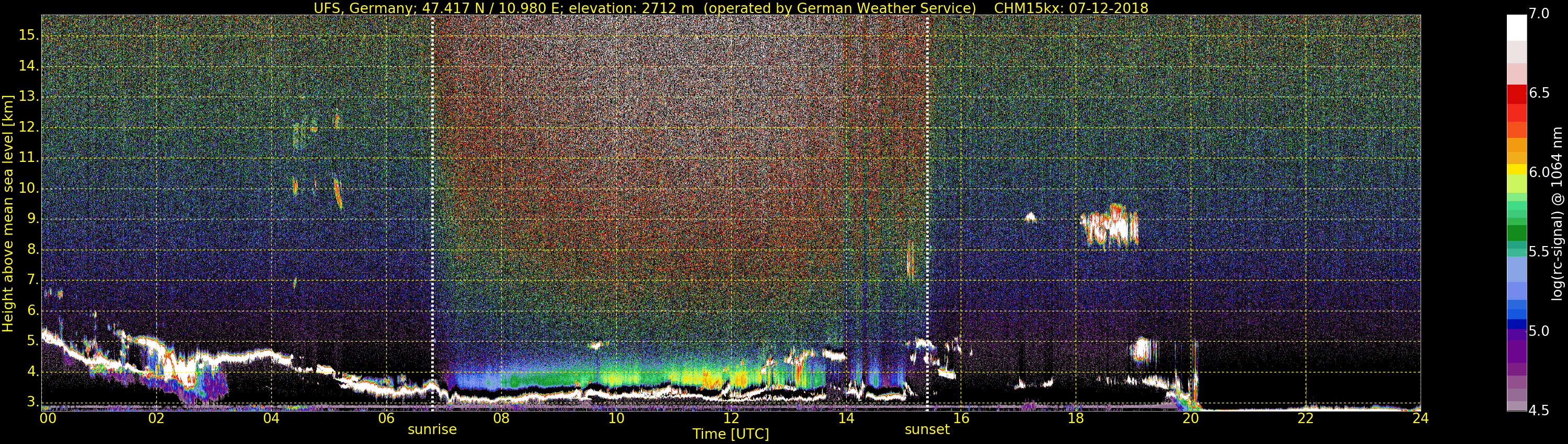Click time tick label '06'
Image resolution: width=1568 pixels, height=444 pixels.
coord(386,418)
